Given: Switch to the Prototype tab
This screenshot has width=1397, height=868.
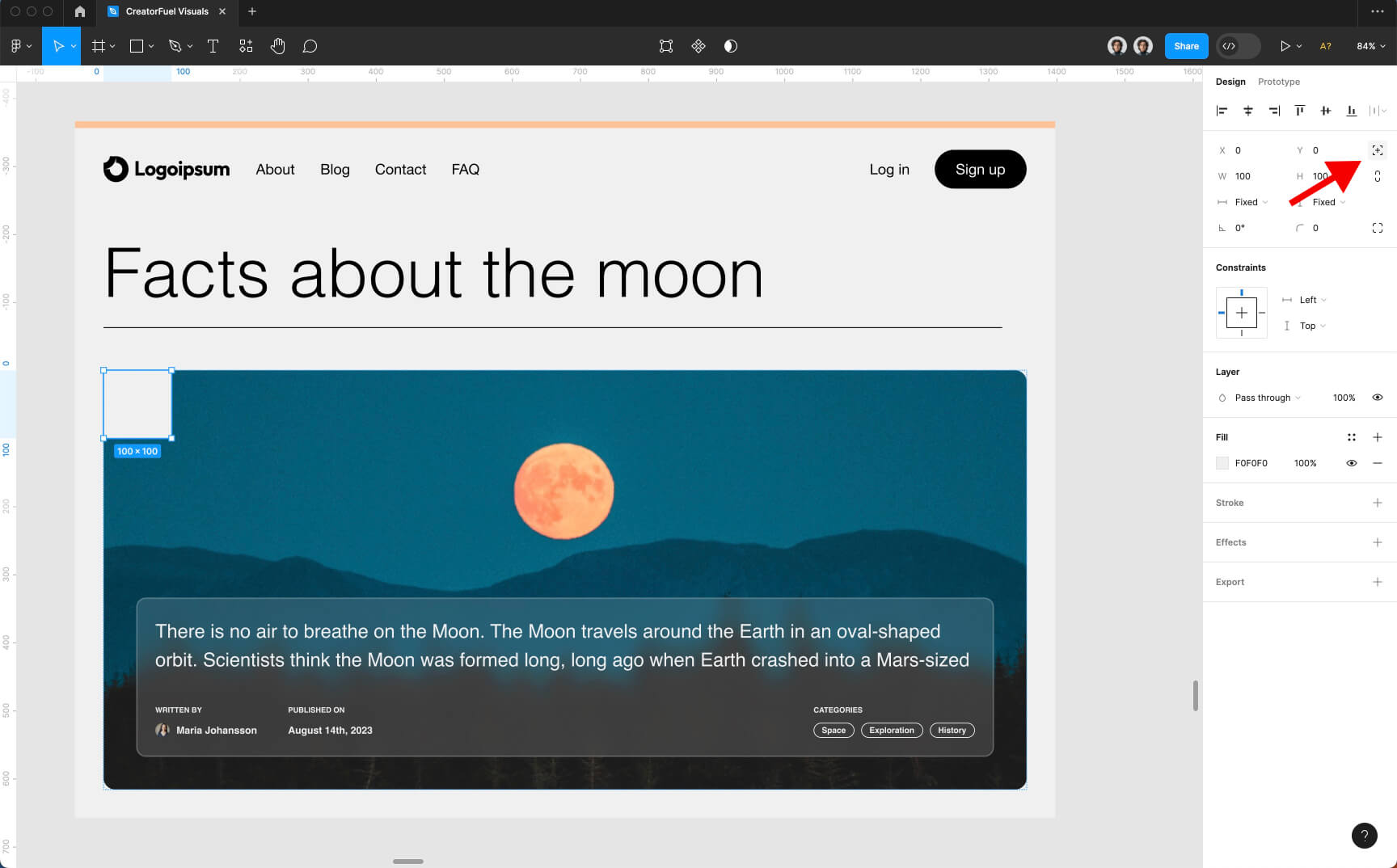Looking at the screenshot, I should (1278, 82).
